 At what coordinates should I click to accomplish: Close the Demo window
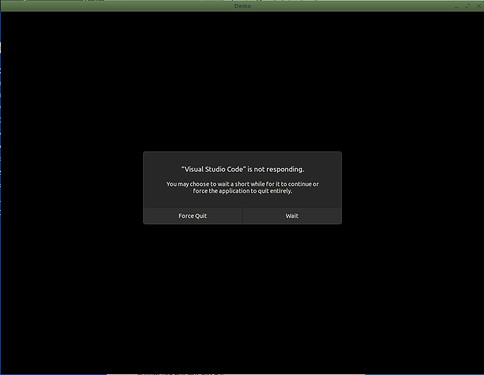pos(478,6)
